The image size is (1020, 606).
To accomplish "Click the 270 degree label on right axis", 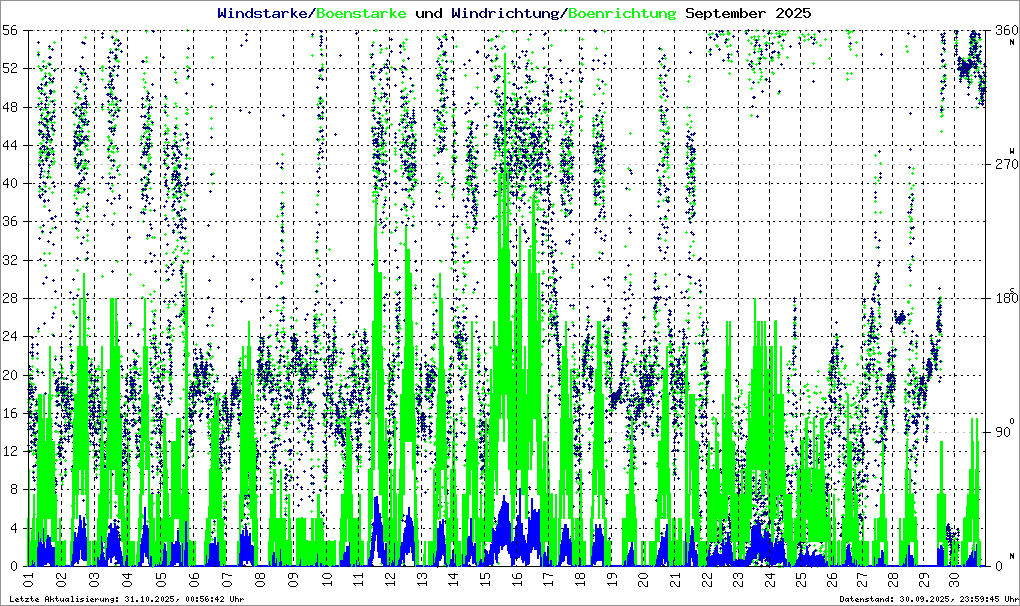I will tap(1001, 164).
